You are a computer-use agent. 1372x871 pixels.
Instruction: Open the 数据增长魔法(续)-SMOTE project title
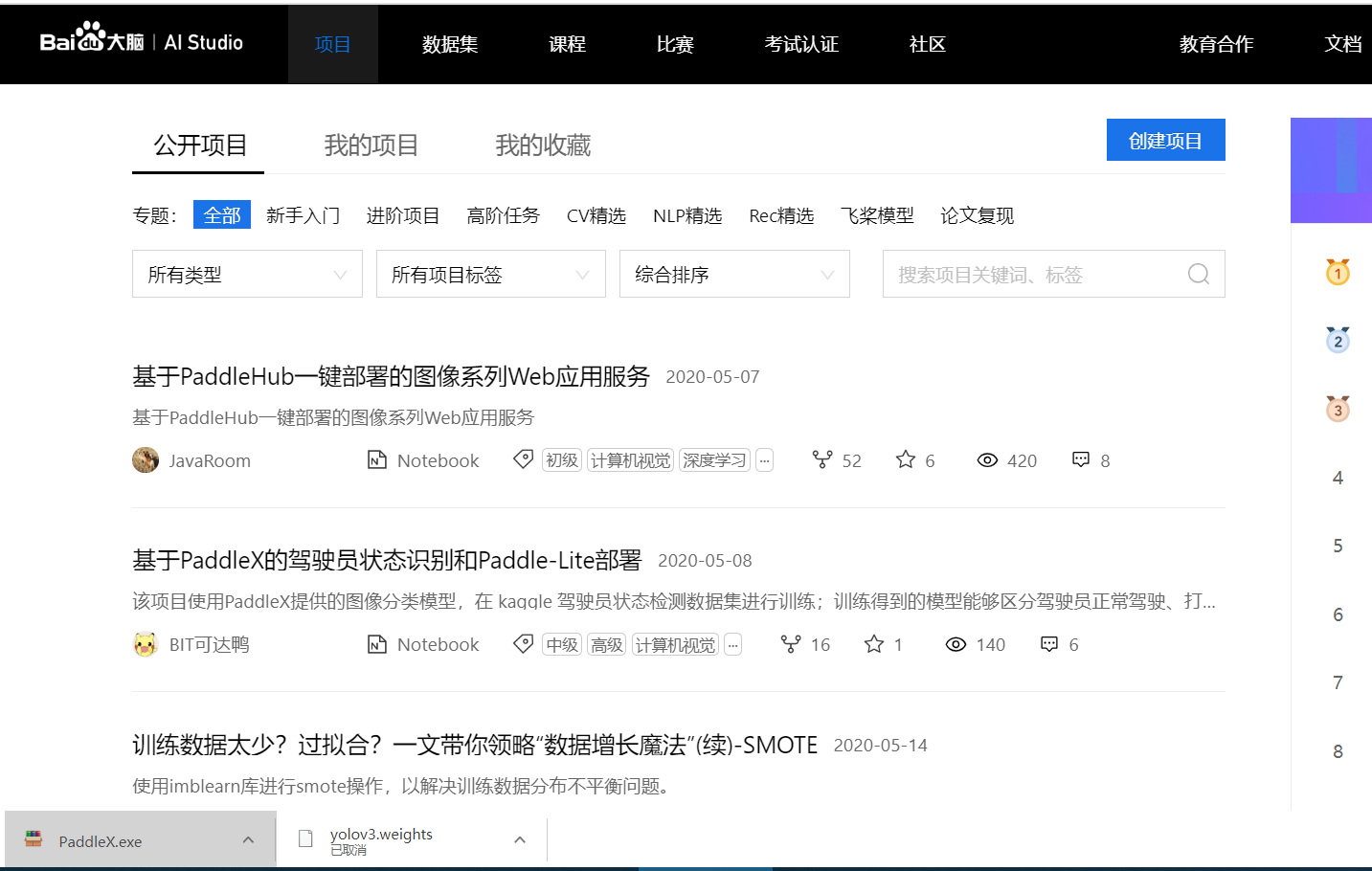tap(475, 745)
